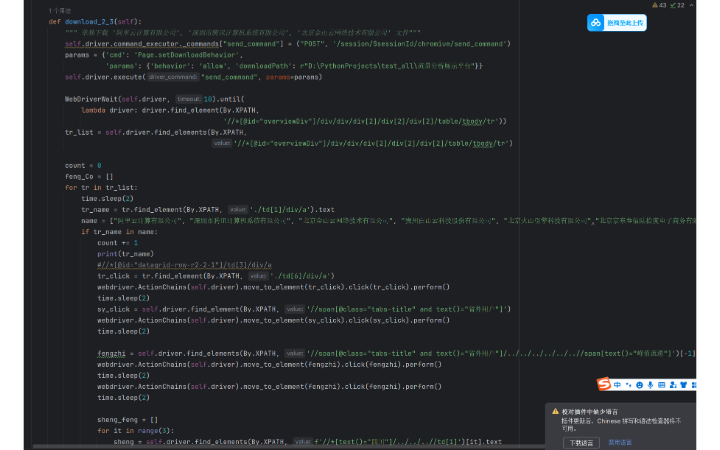Click the 'timeout:' inlay hint in WebDriverWait
The width and height of the screenshot is (720, 450).
pos(189,99)
